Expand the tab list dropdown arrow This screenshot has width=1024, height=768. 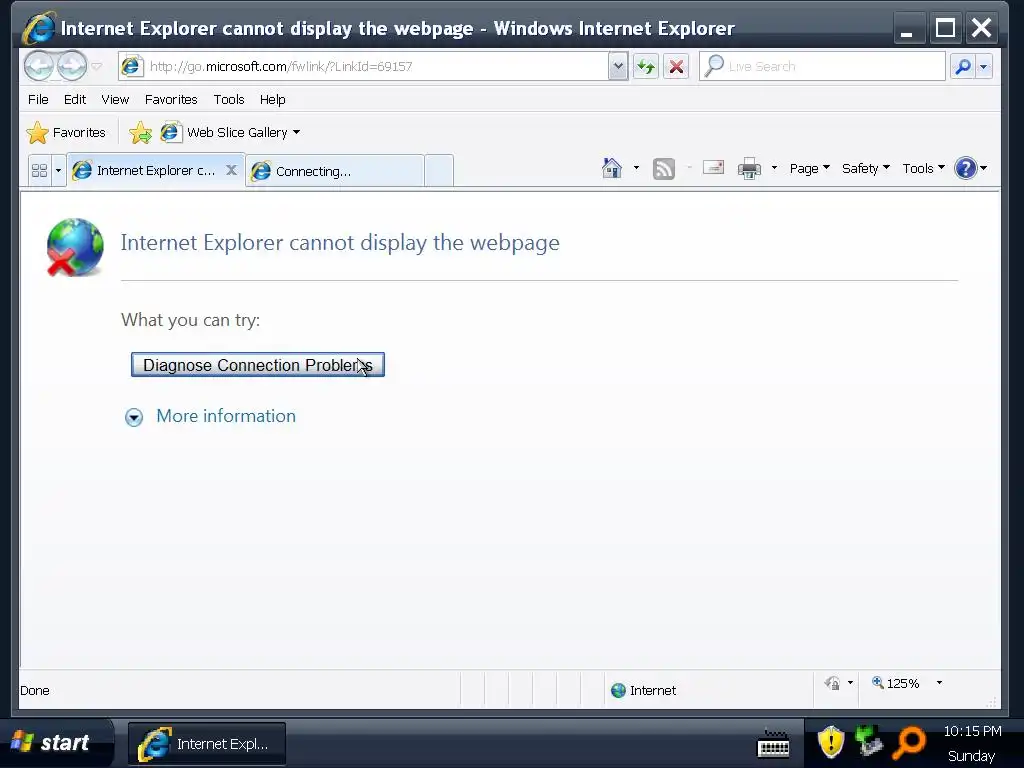58,170
